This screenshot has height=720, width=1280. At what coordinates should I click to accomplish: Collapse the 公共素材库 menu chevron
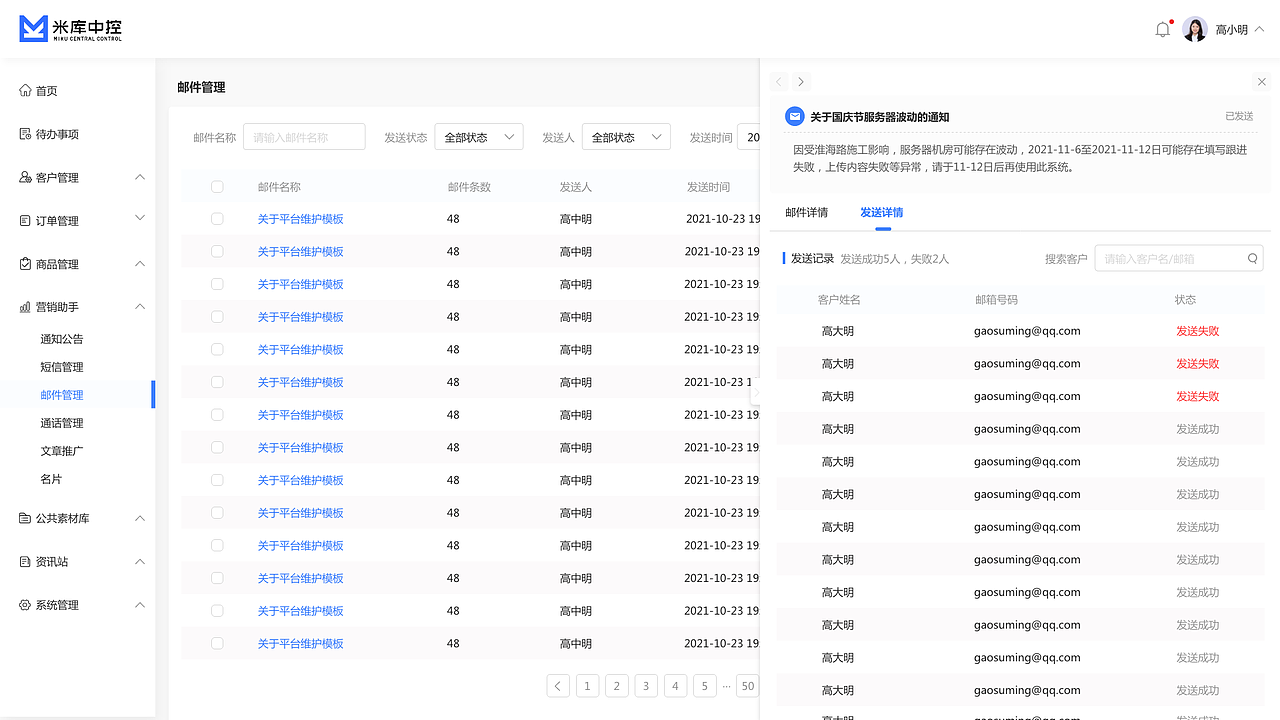pos(140,518)
